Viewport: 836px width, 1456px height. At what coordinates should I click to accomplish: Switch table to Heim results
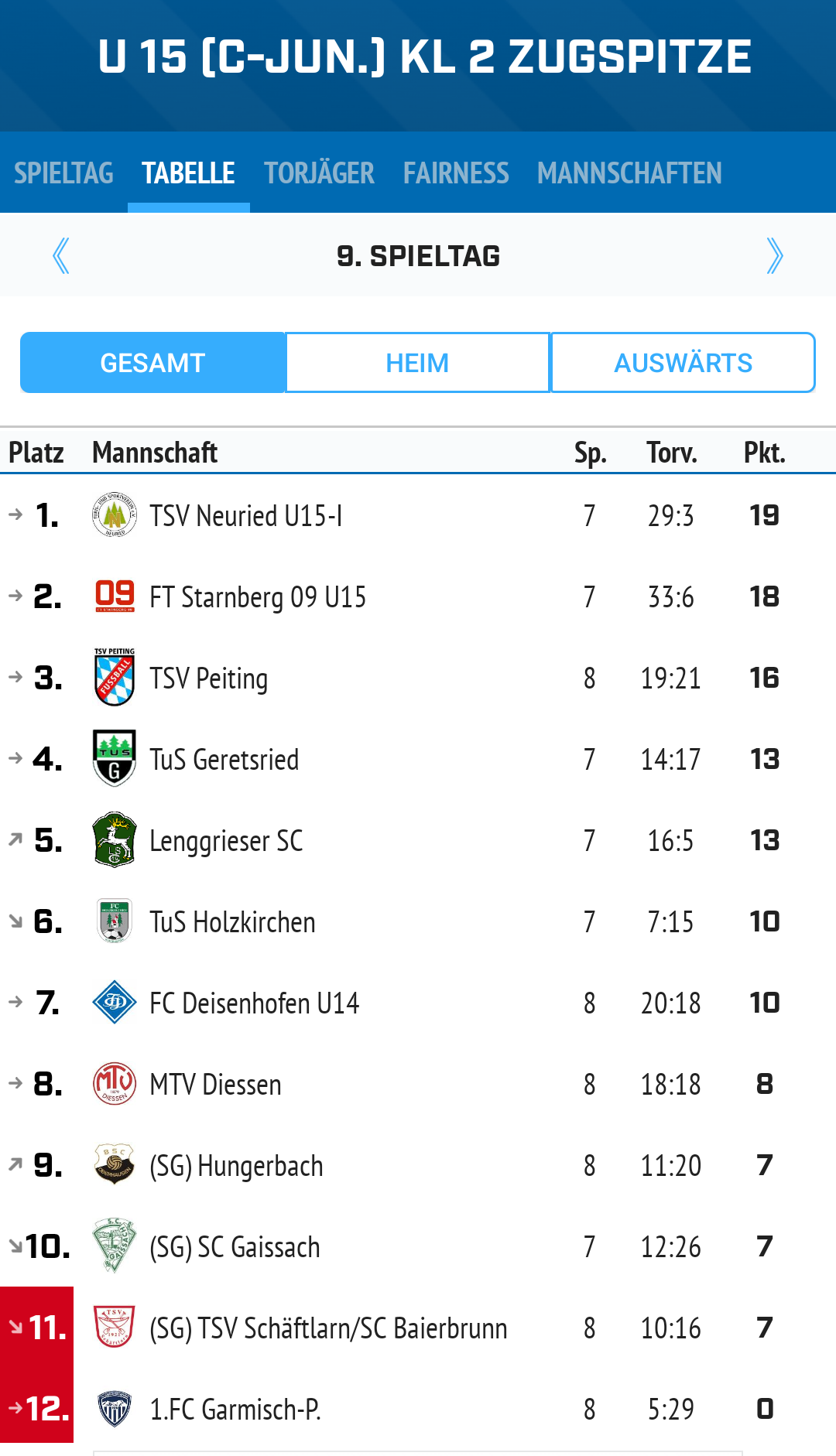pos(417,363)
